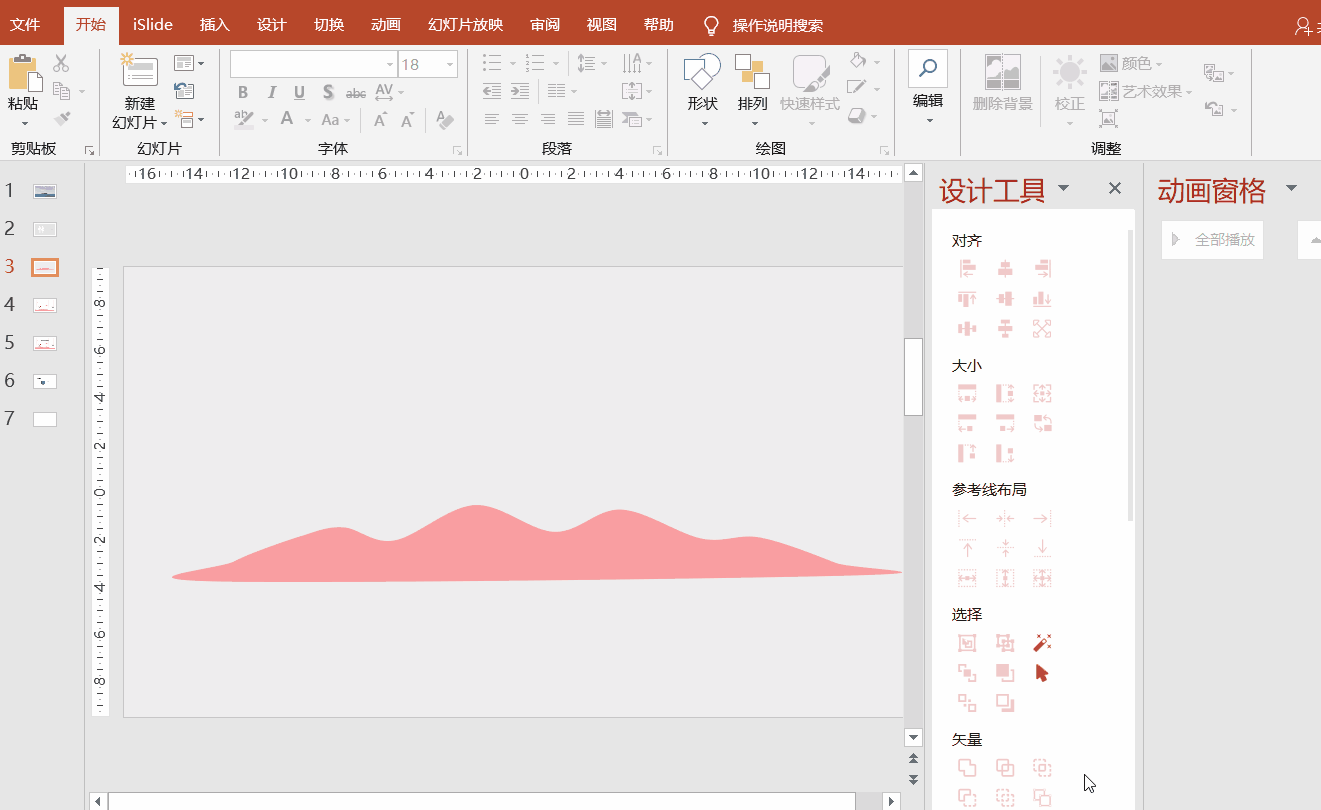Image resolution: width=1321 pixels, height=810 pixels.
Task: Open the font name dropdown
Action: [x=390, y=65]
